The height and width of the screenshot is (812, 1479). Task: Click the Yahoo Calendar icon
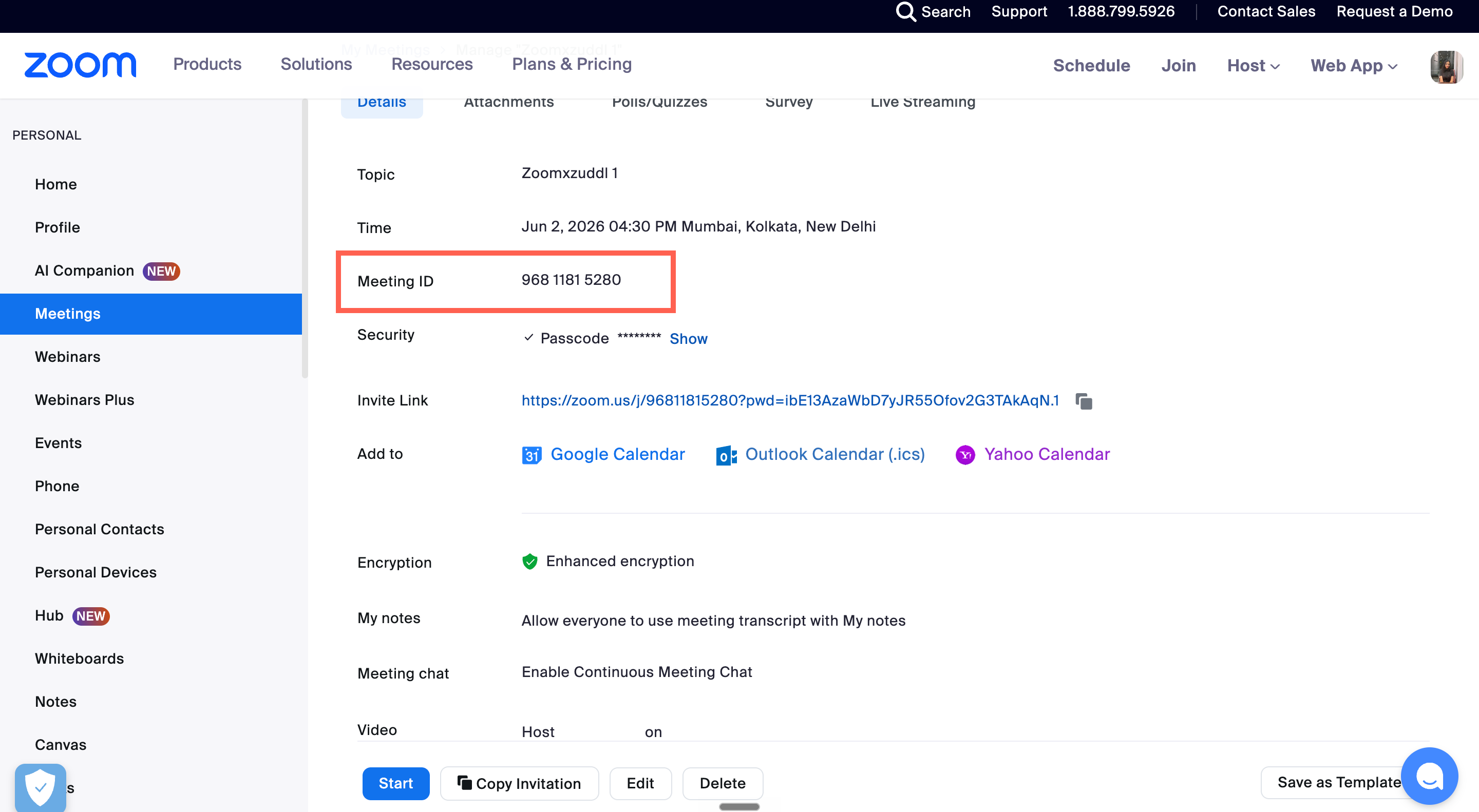click(965, 455)
